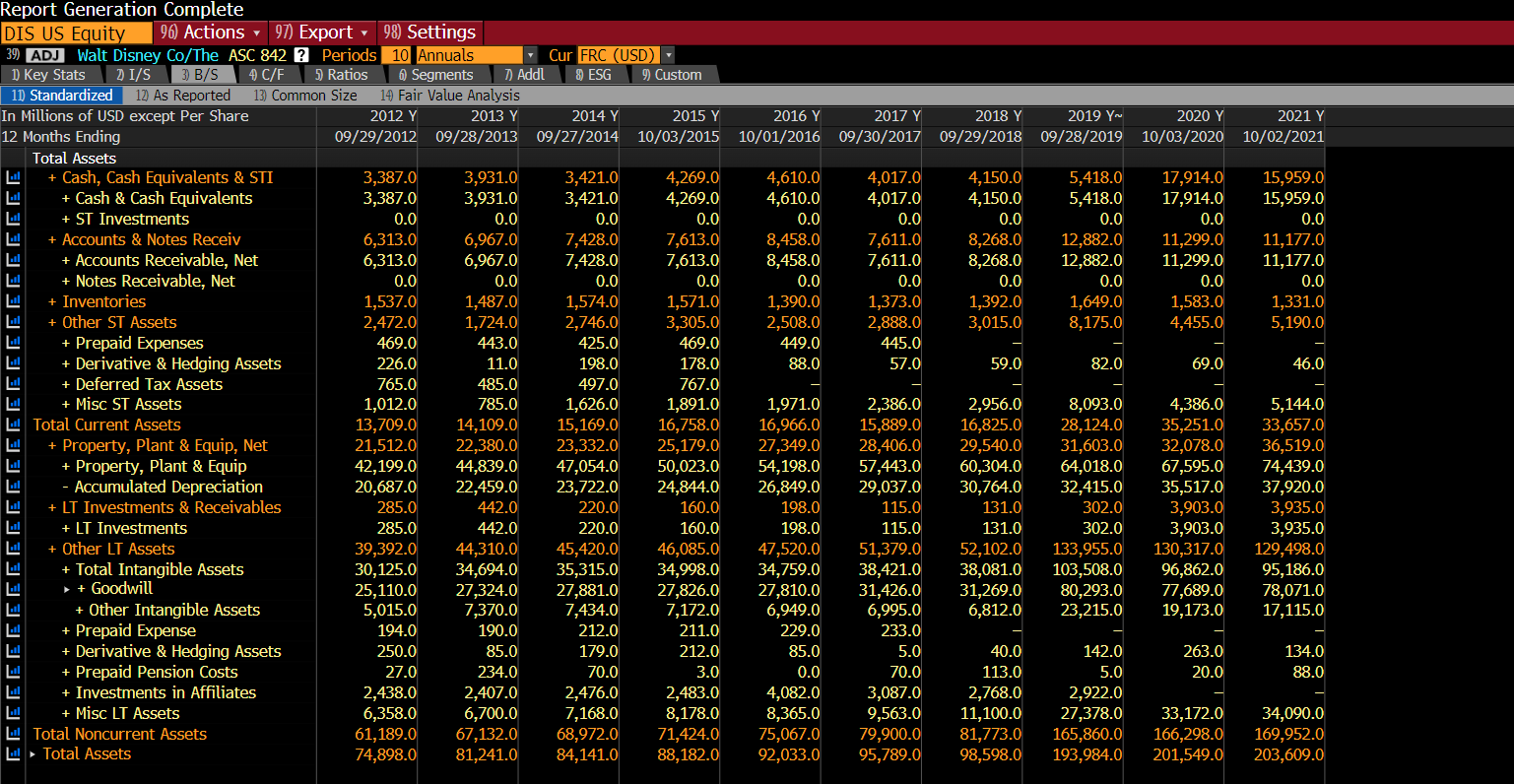Screen dimensions: 1514x784
Task: Click the chart icon for Total Current Assets
Action: pyautogui.click(x=13, y=425)
